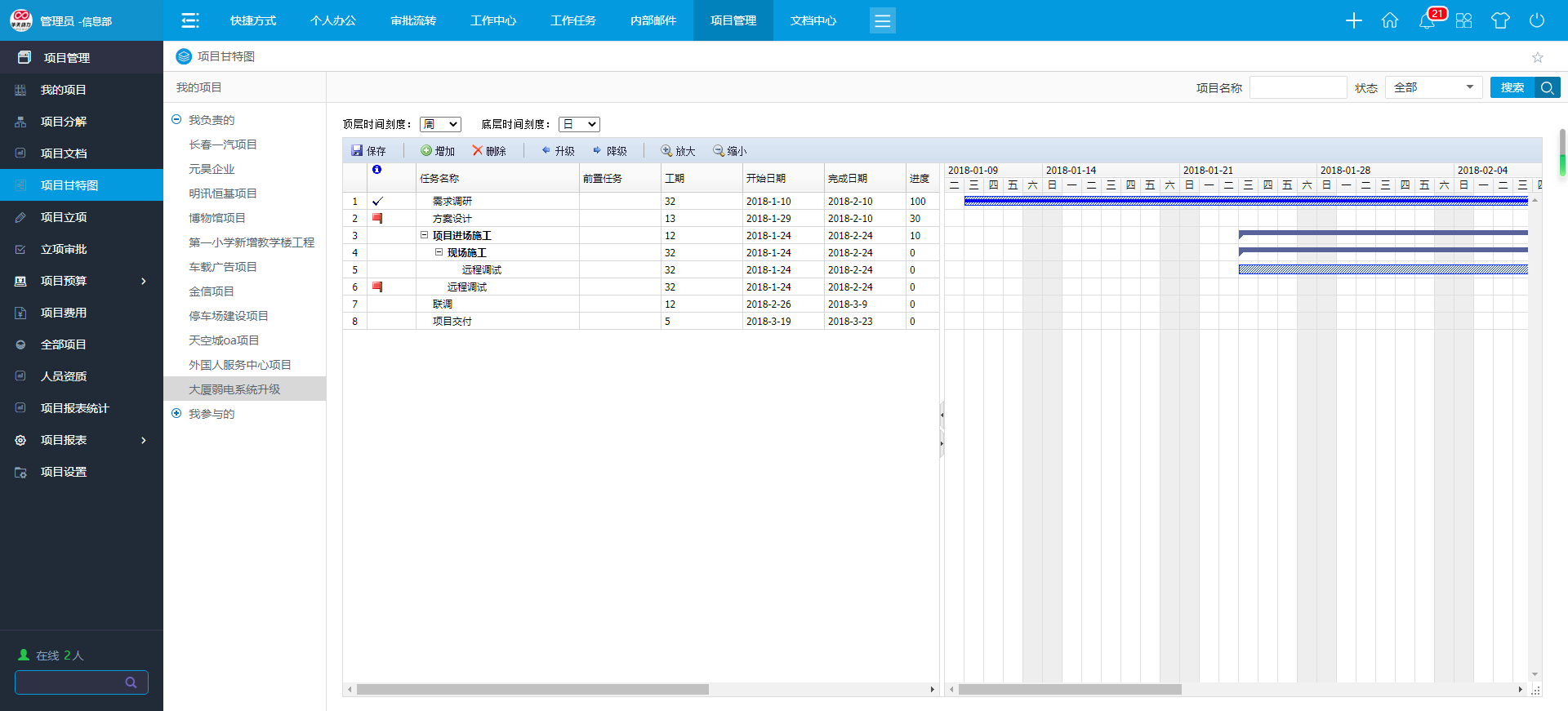The width and height of the screenshot is (1568, 711).
Task: Zoom in on the Gantt chart with 放大
Action: 667,151
